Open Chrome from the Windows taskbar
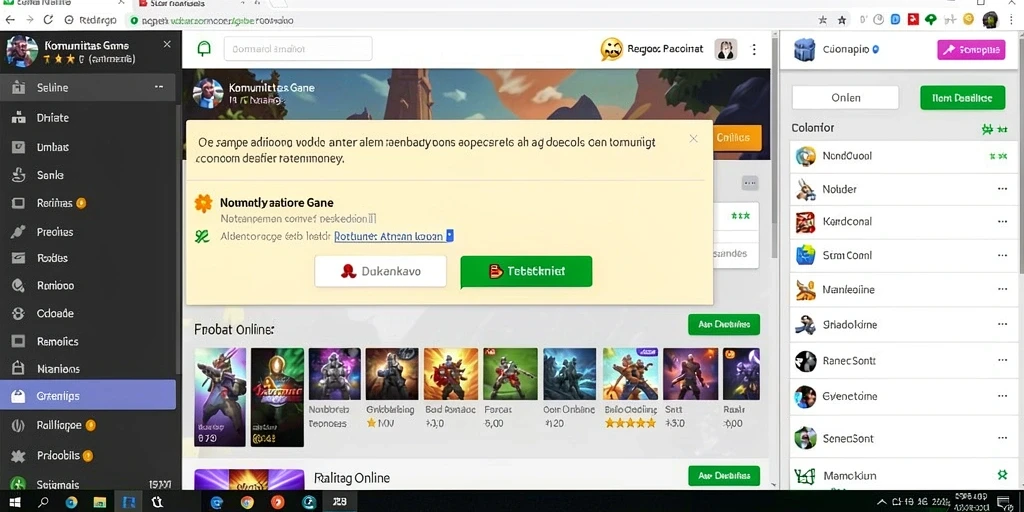The image size is (1024, 512). point(247,502)
